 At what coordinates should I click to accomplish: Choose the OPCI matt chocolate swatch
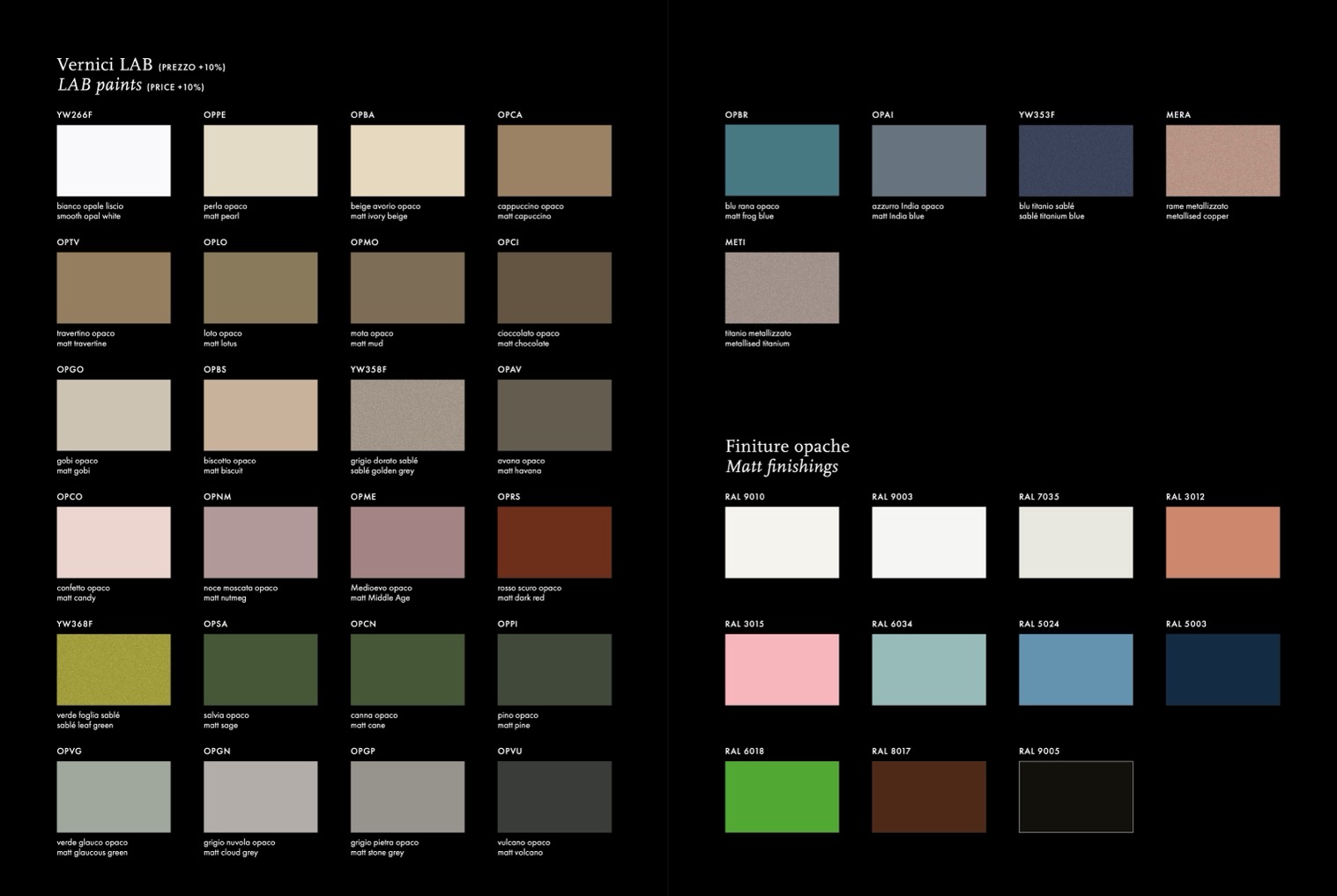[554, 288]
